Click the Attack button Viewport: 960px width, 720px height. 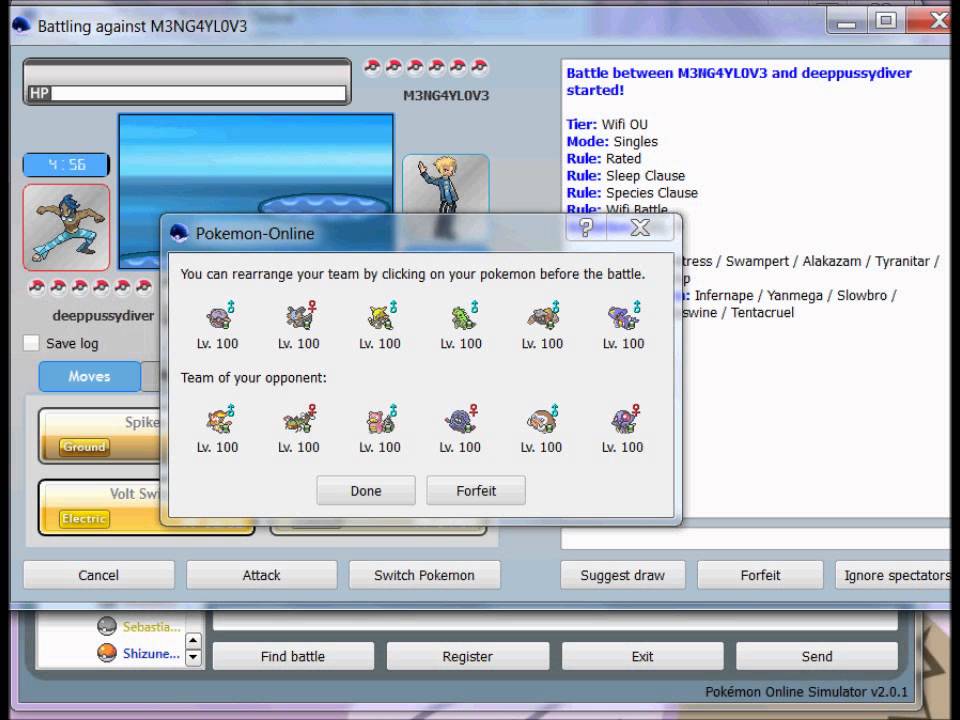coord(261,575)
